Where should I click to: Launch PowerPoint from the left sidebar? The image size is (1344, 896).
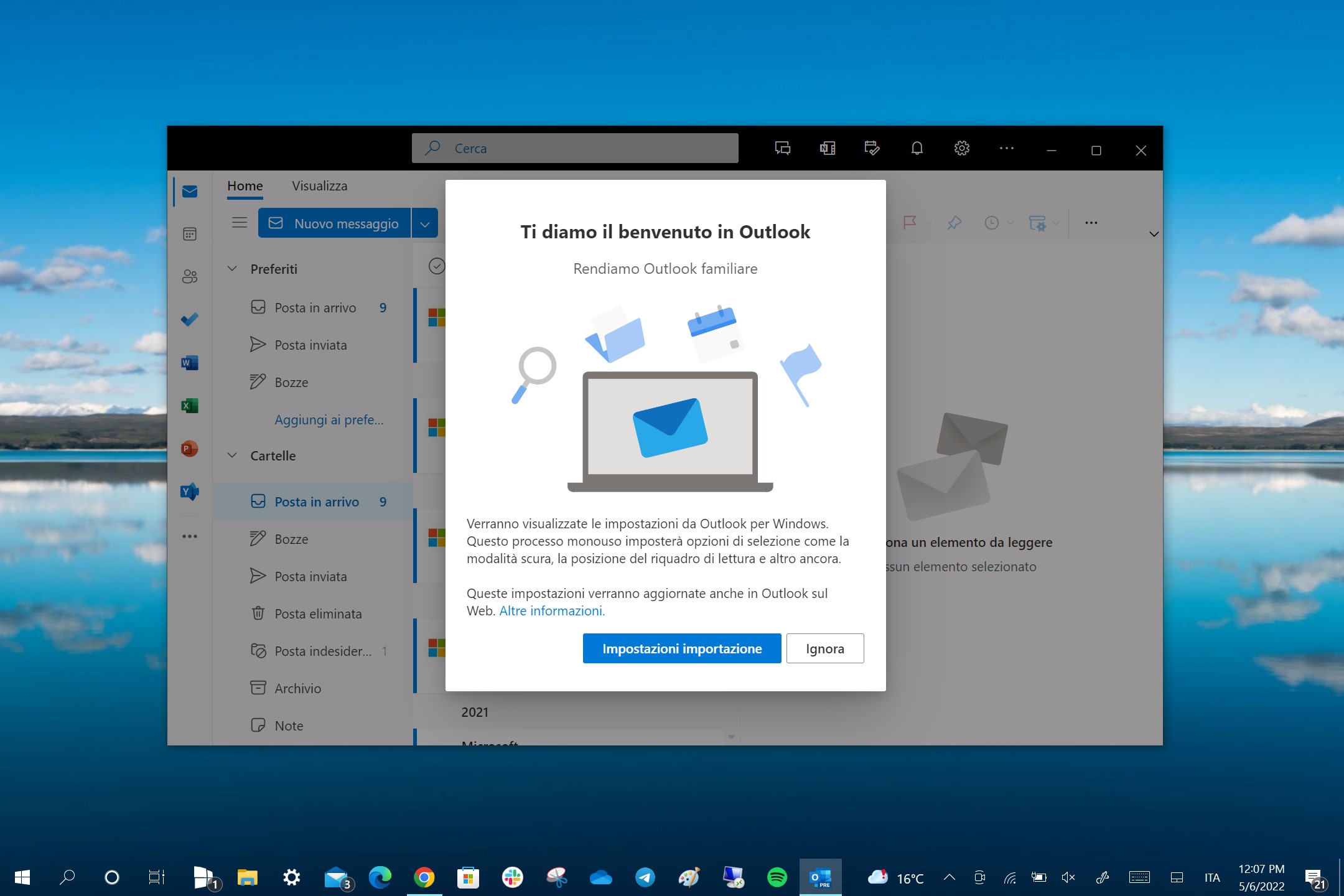(190, 449)
